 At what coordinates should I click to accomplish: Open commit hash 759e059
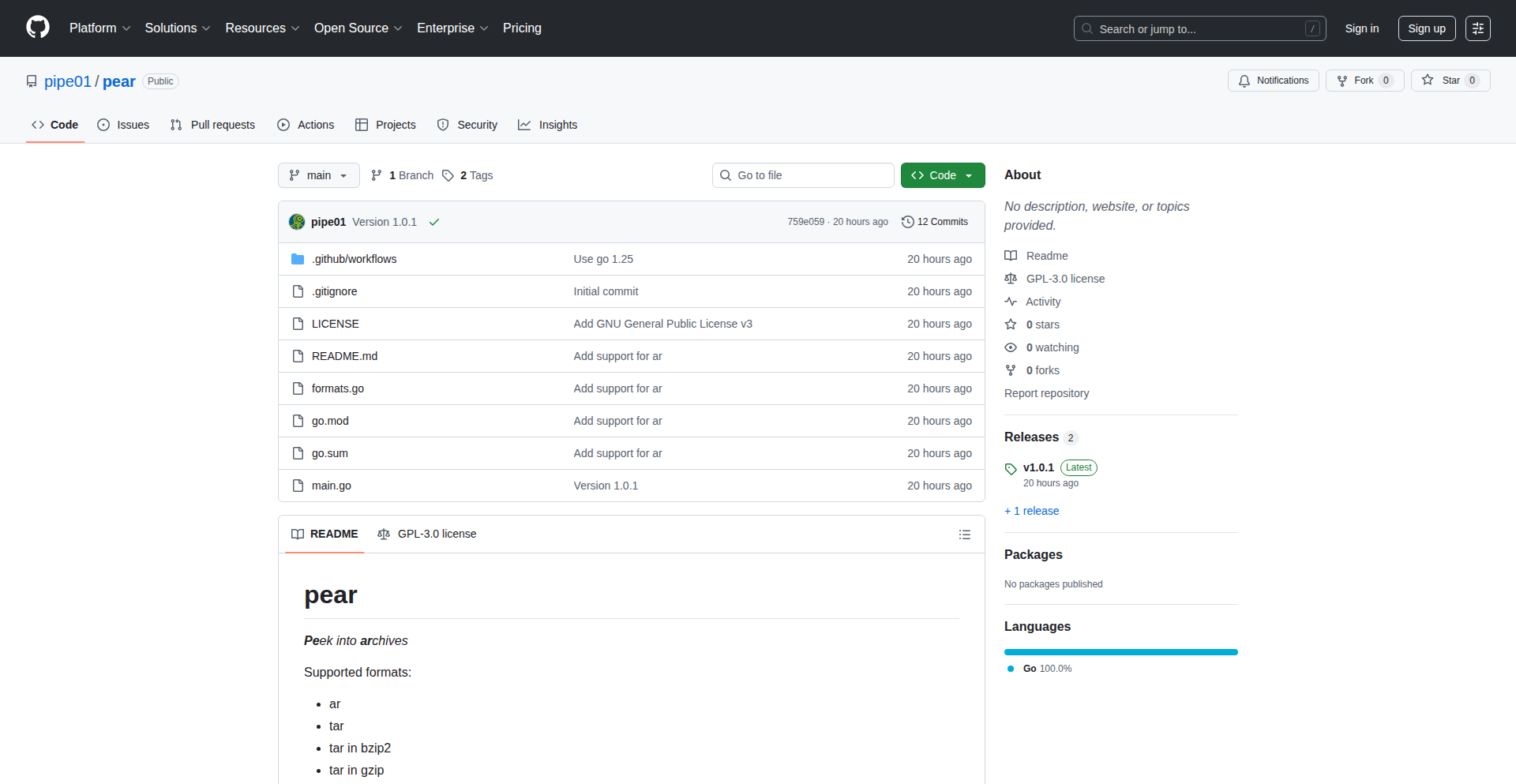pos(805,222)
